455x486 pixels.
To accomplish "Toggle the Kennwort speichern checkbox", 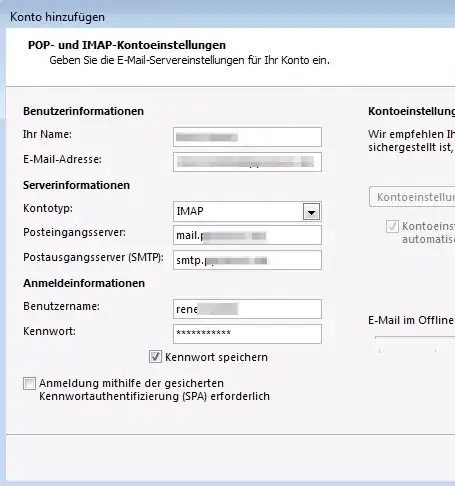I will pos(155,357).
